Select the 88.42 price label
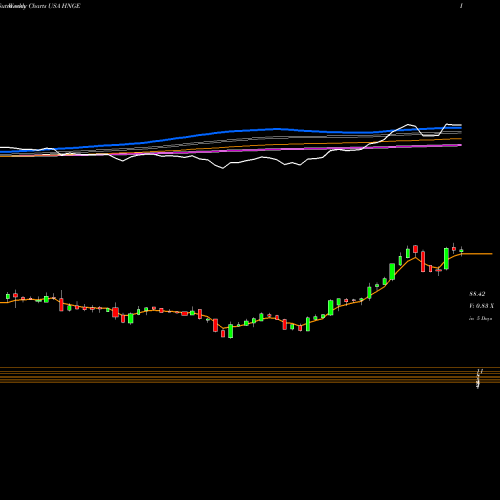Viewport: 500px width, 500px height. click(477, 294)
